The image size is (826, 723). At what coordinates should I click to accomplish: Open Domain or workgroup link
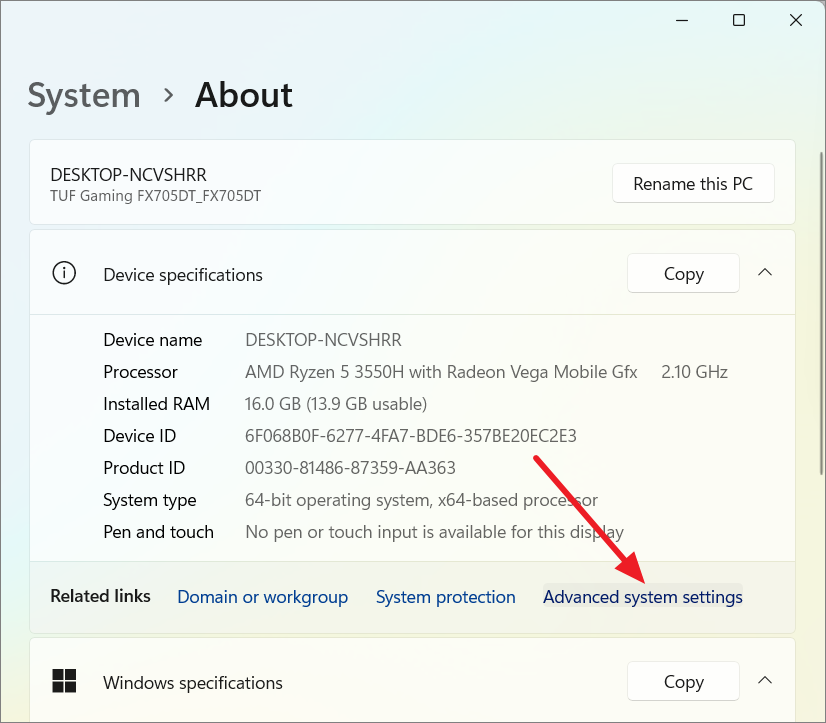[262, 597]
